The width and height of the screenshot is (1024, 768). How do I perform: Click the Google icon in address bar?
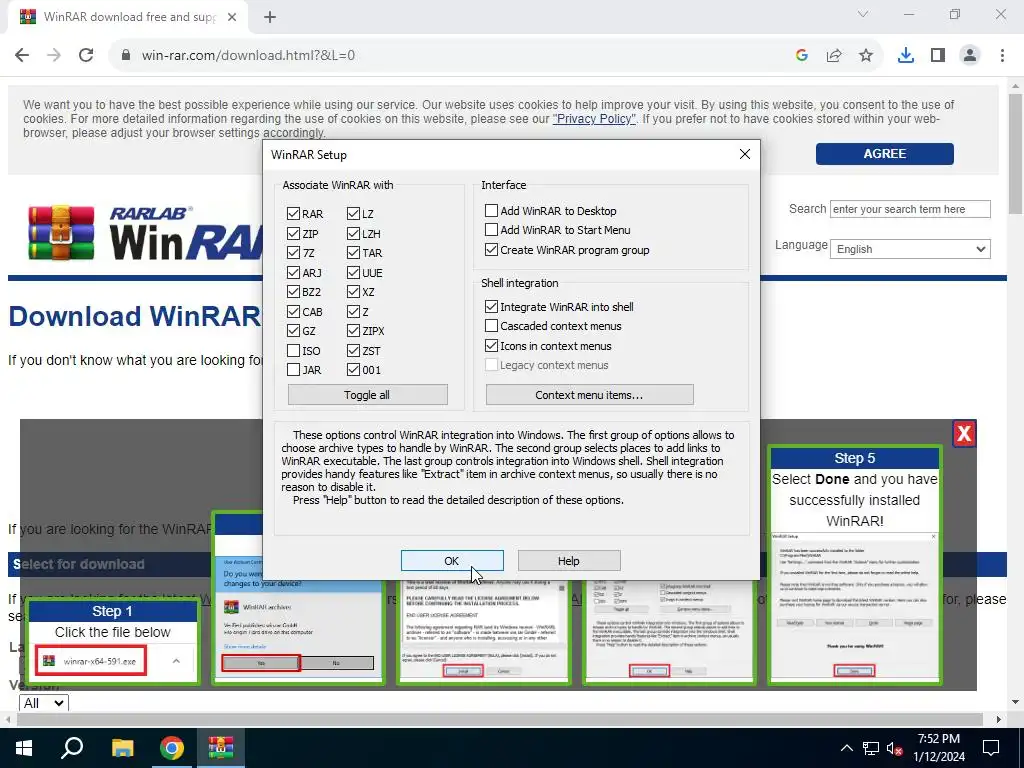coord(802,55)
